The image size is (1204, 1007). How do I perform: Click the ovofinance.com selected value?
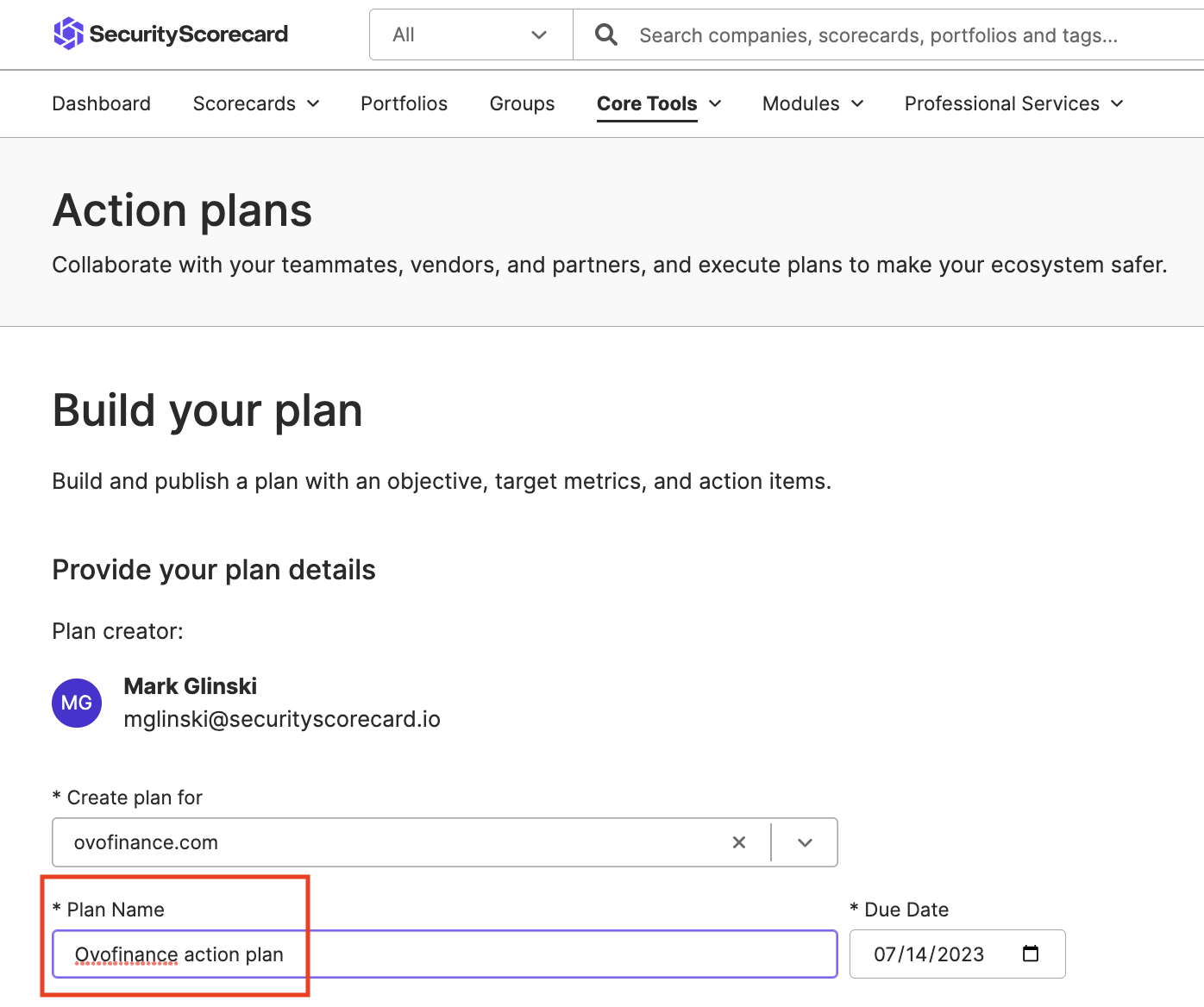[x=146, y=842]
